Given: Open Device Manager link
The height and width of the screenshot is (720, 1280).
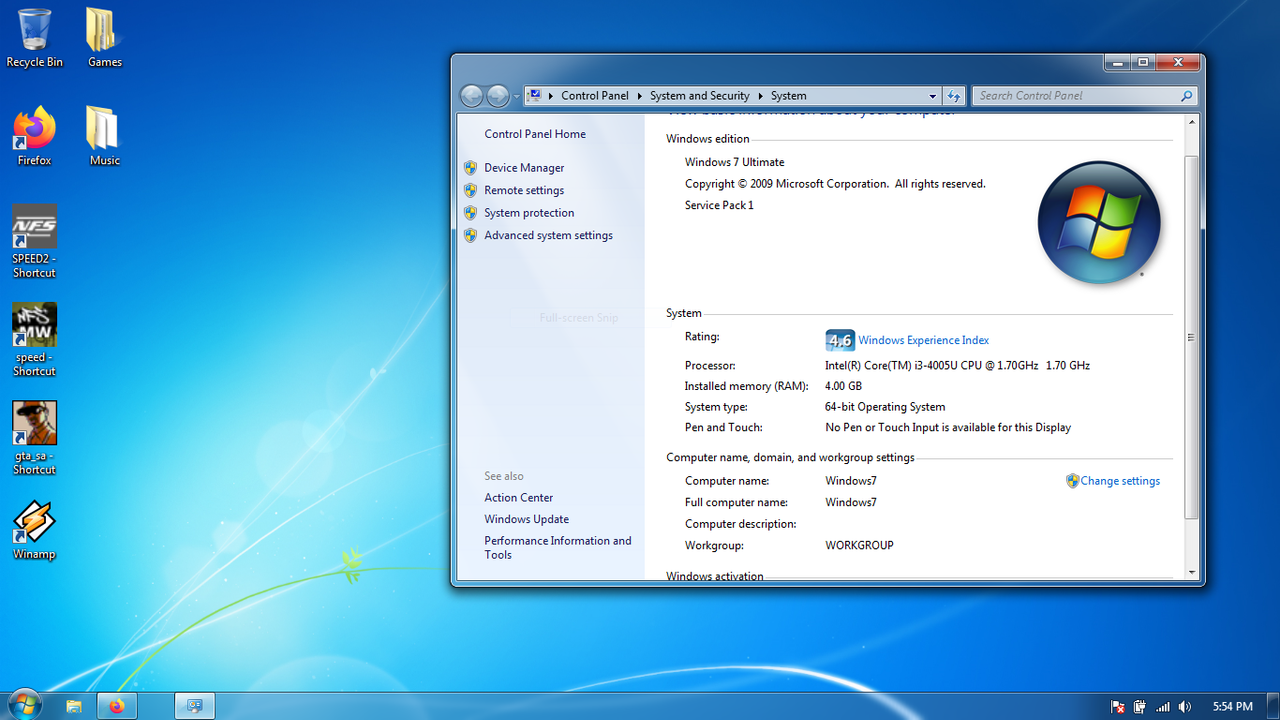Looking at the screenshot, I should [524, 168].
